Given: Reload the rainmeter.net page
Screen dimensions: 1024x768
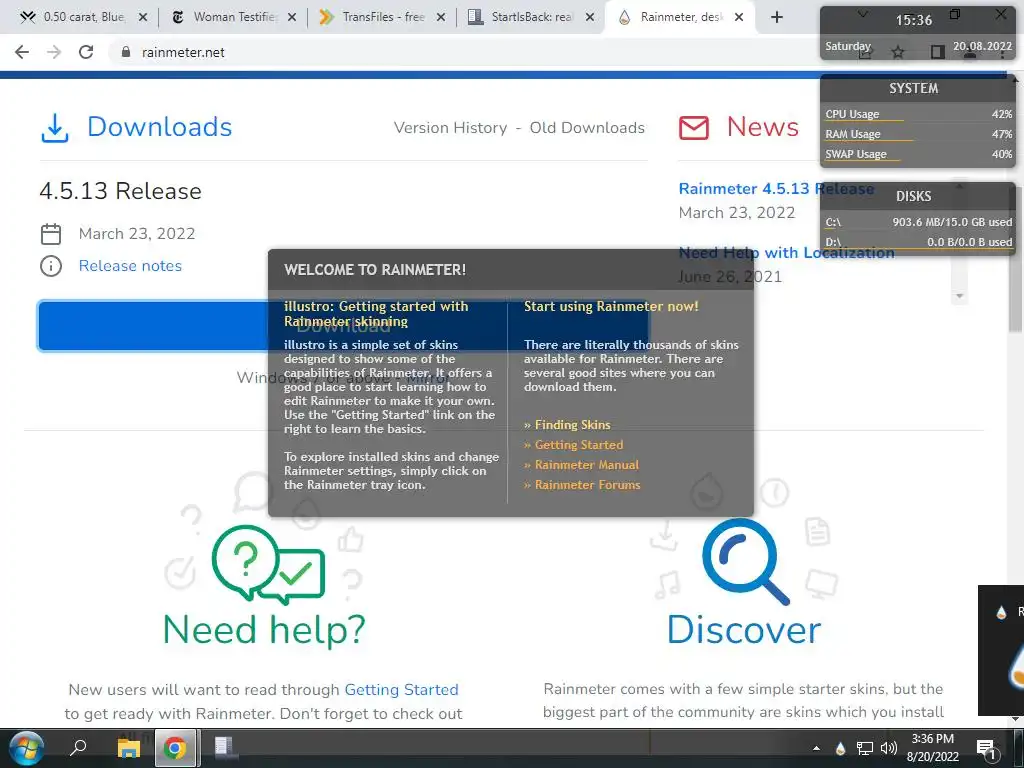Looking at the screenshot, I should click(x=86, y=52).
